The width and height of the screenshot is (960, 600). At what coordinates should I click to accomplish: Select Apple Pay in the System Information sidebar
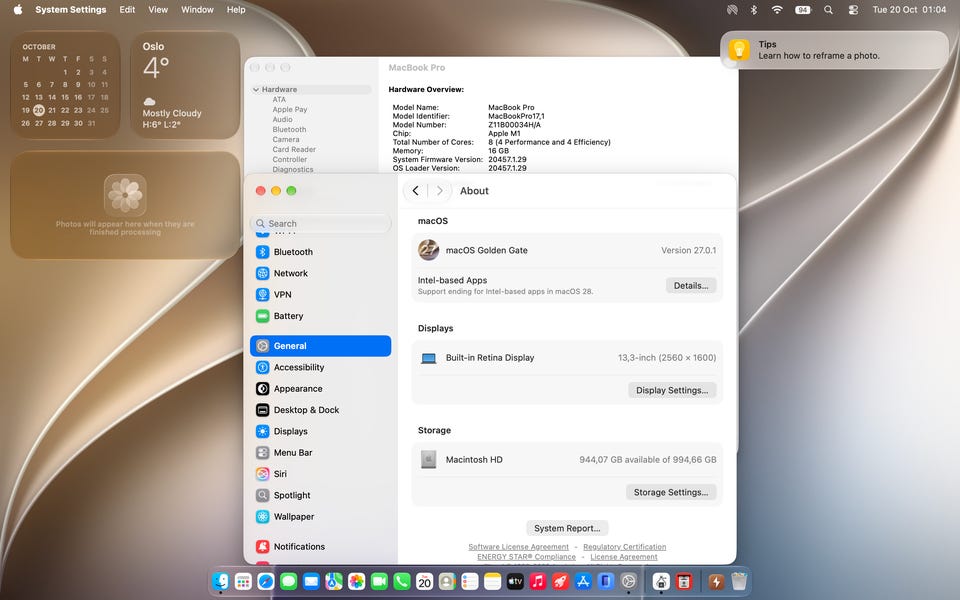point(290,110)
